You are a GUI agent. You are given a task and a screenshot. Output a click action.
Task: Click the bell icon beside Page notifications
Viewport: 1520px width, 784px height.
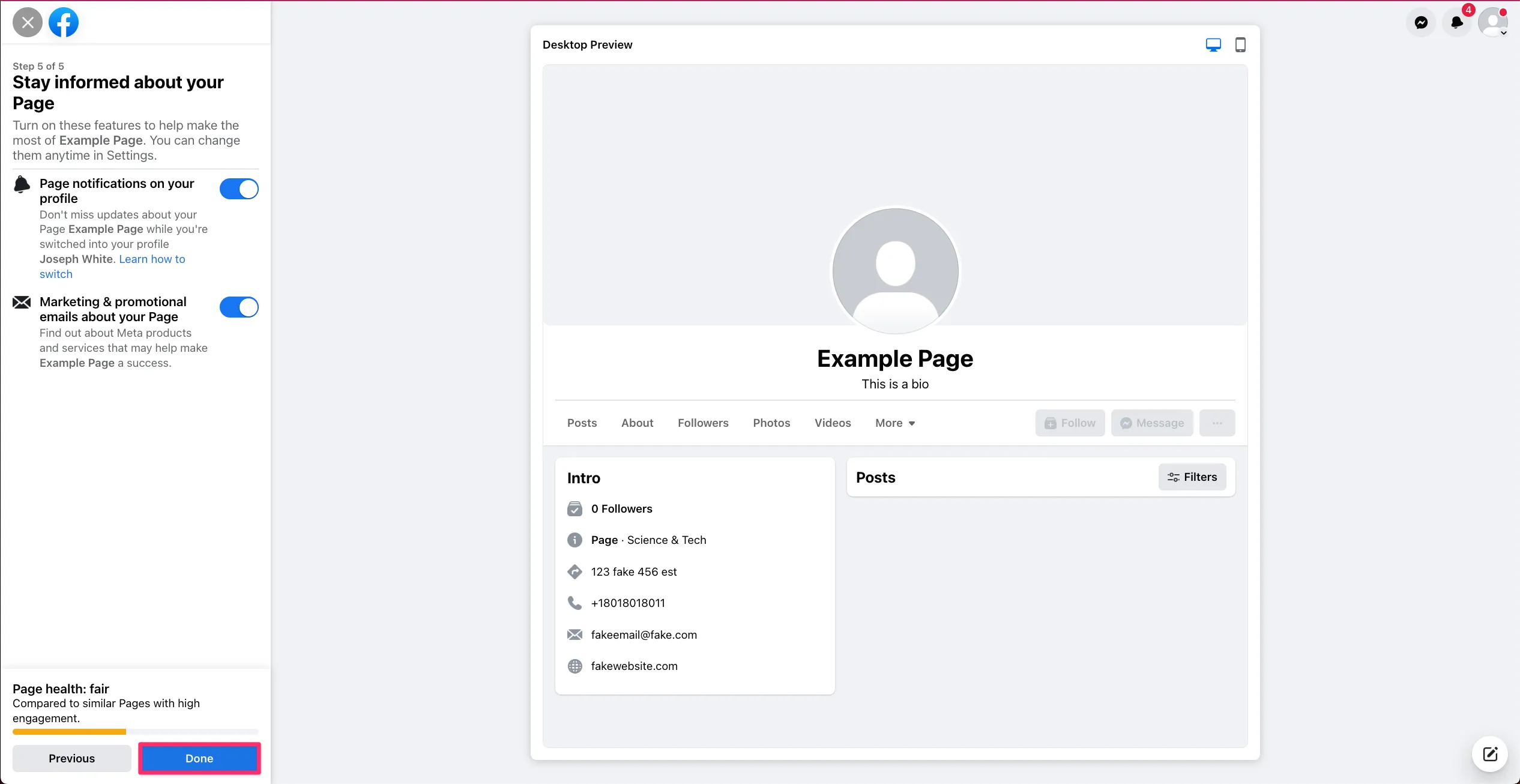tap(22, 184)
